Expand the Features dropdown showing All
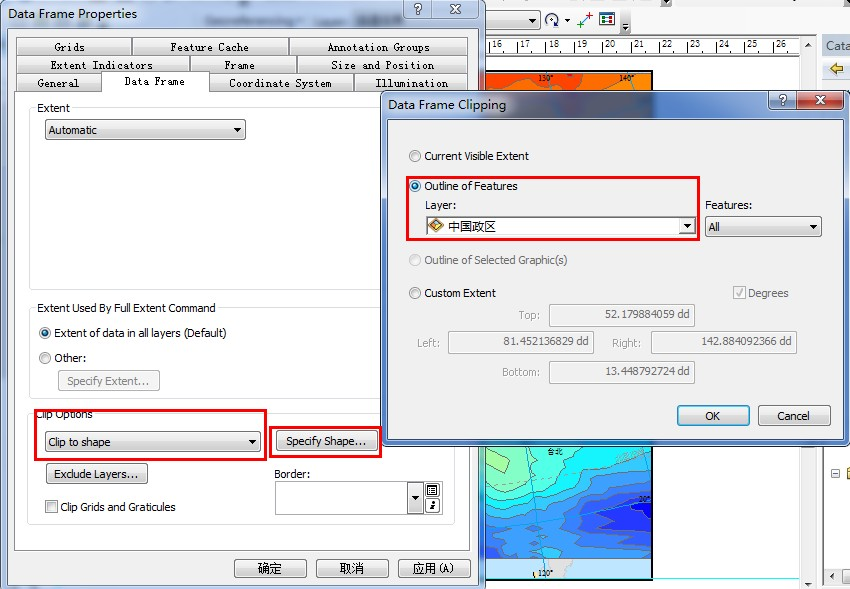Screen dimensions: 850x589 pos(762,227)
